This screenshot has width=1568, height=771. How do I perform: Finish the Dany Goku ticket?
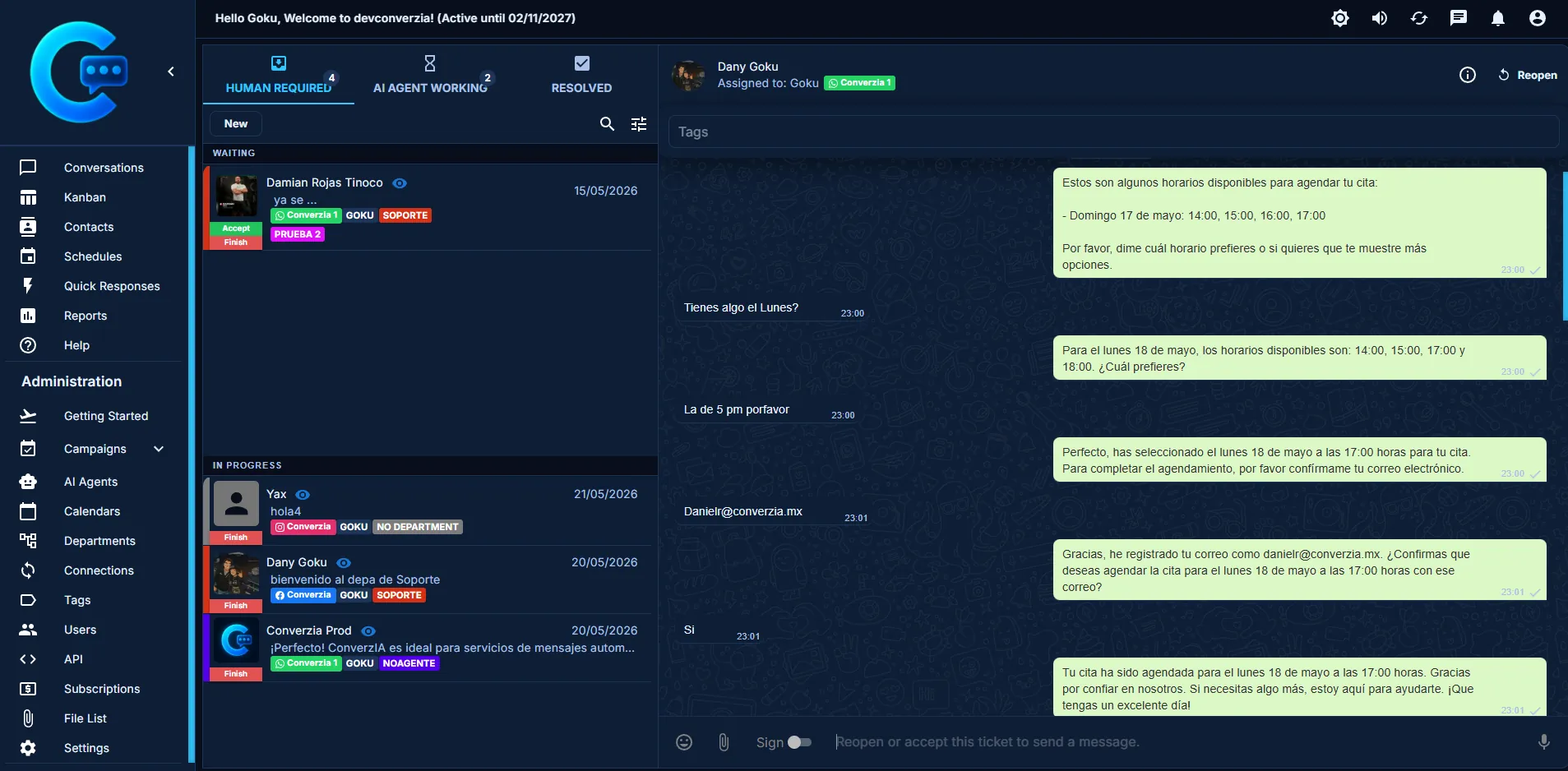point(236,606)
